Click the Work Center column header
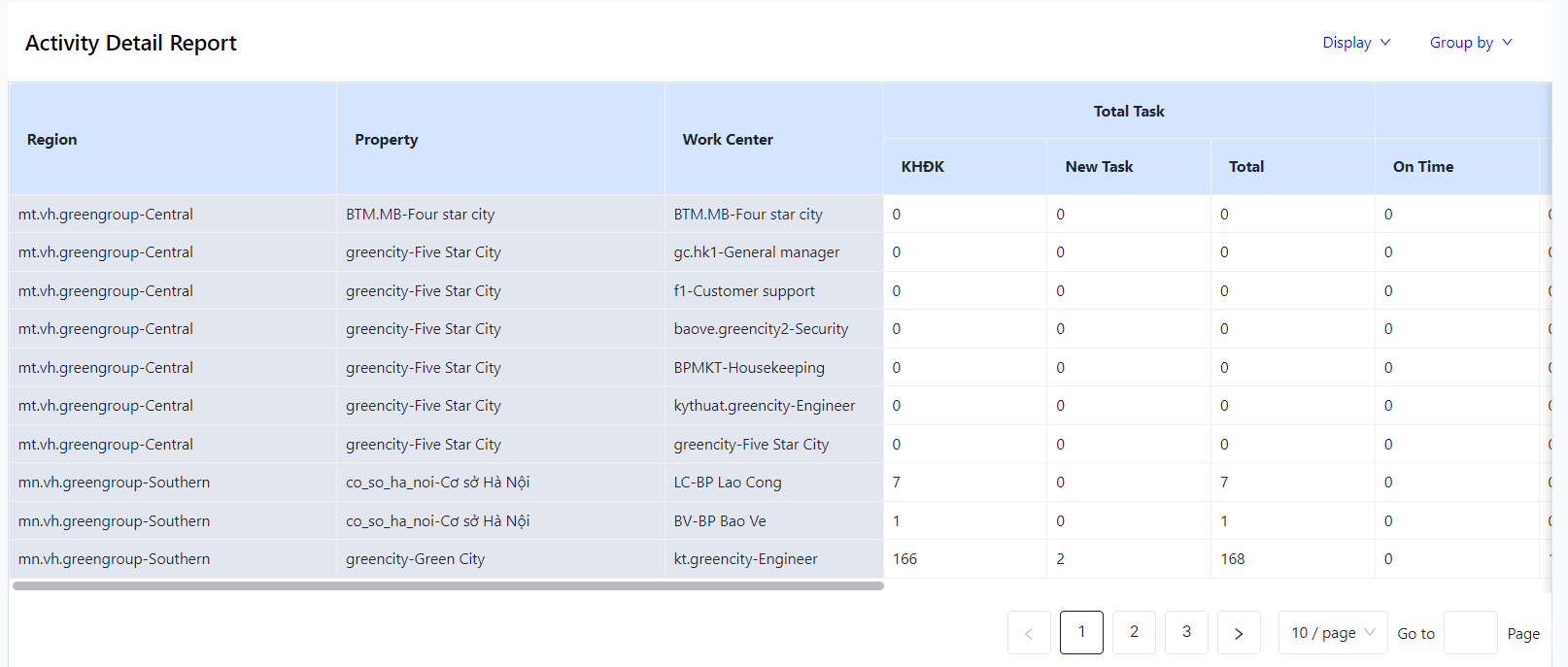This screenshot has height=667, width=1568. pos(728,140)
